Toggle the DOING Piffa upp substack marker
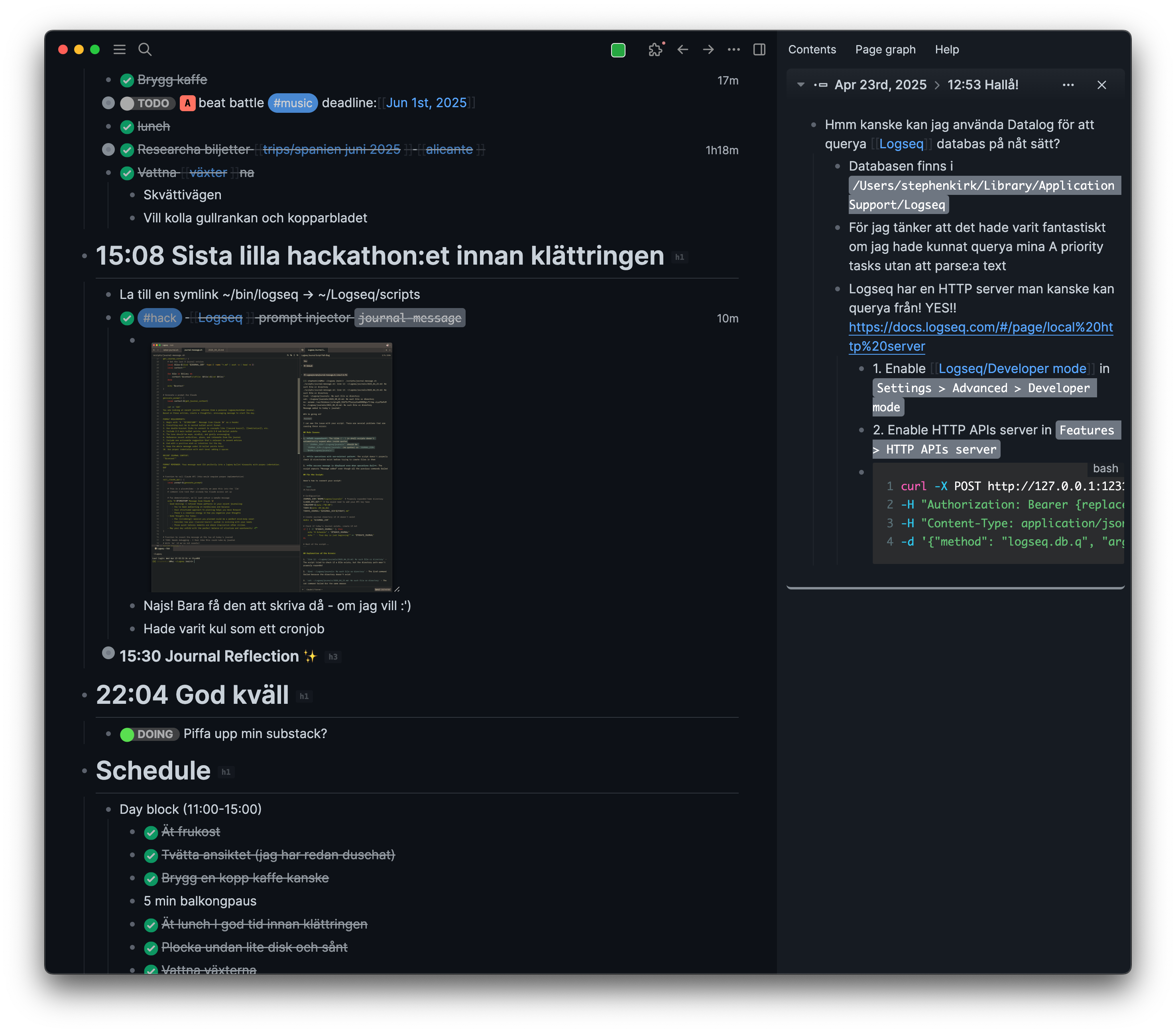The height and width of the screenshot is (1033, 1176). (127, 734)
